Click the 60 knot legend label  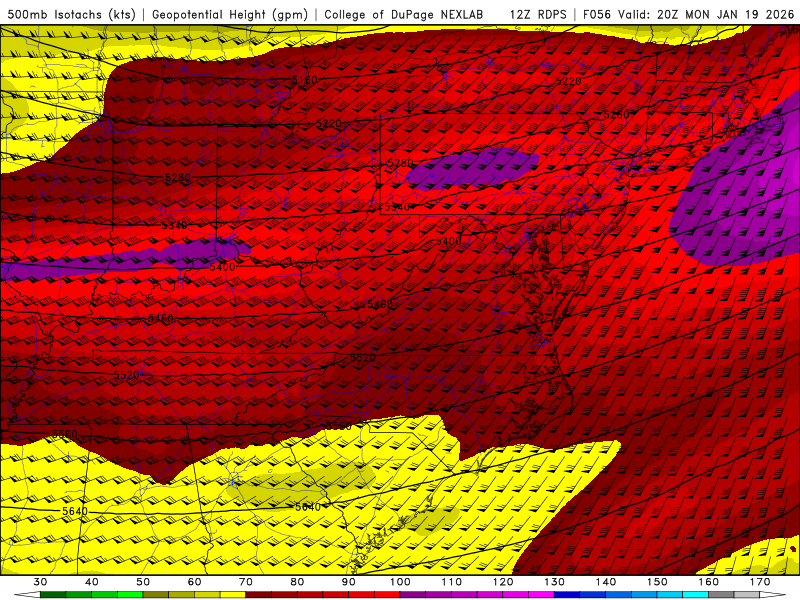coord(194,582)
